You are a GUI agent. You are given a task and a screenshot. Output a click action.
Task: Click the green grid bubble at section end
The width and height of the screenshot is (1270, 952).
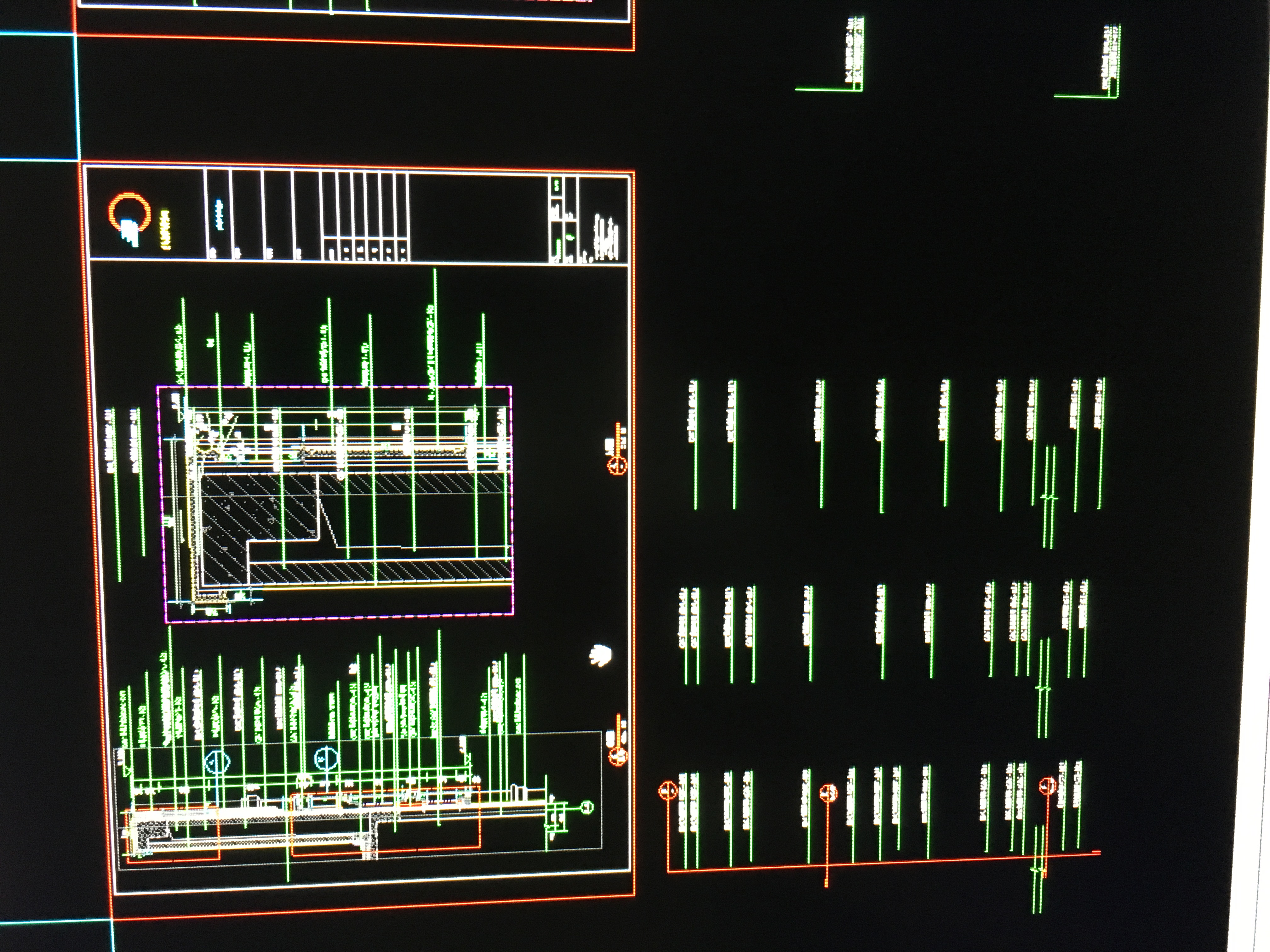(x=587, y=807)
